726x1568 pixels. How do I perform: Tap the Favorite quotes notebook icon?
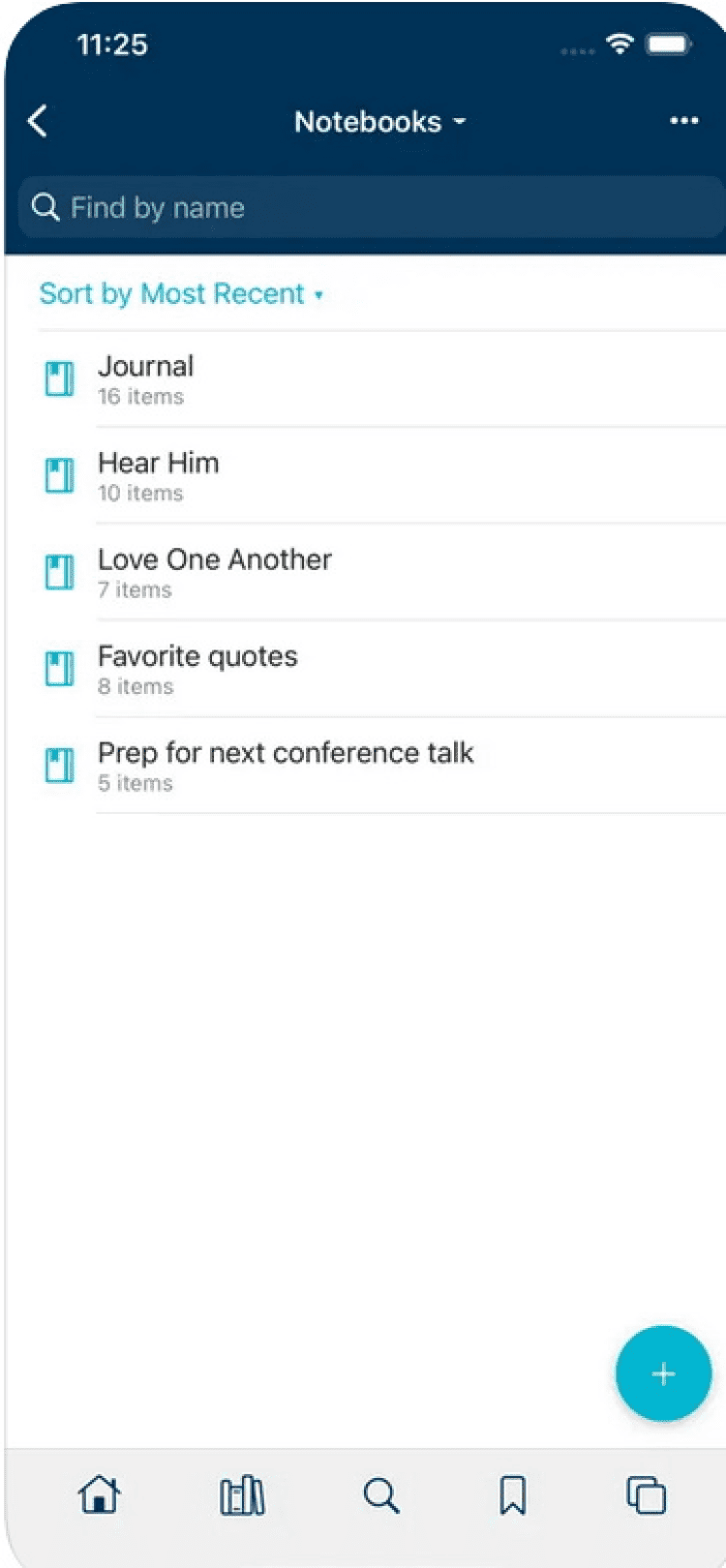click(x=60, y=669)
